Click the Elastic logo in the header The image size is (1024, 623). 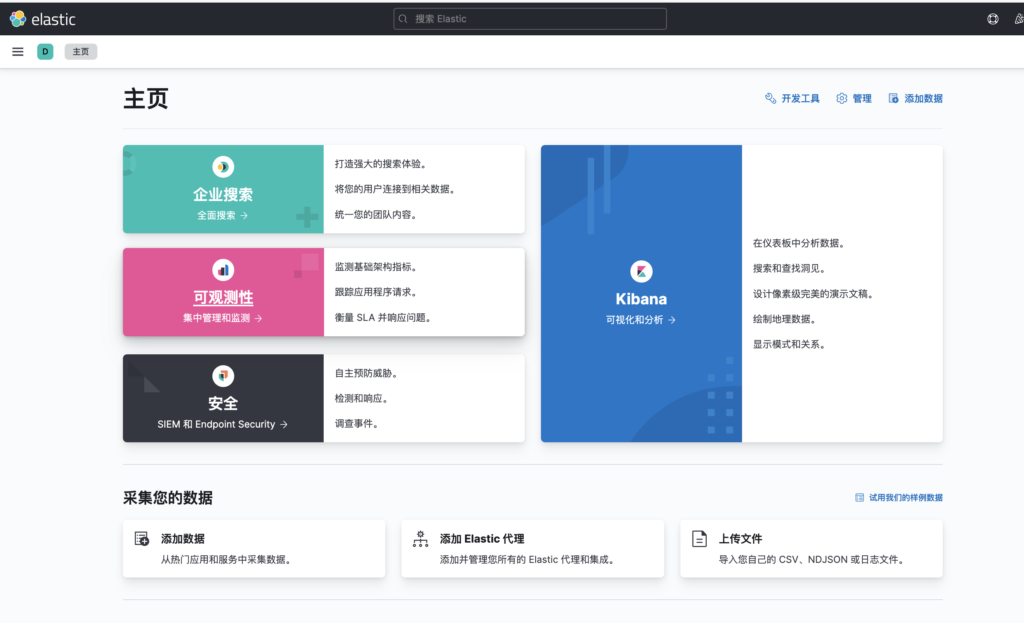(x=43, y=19)
